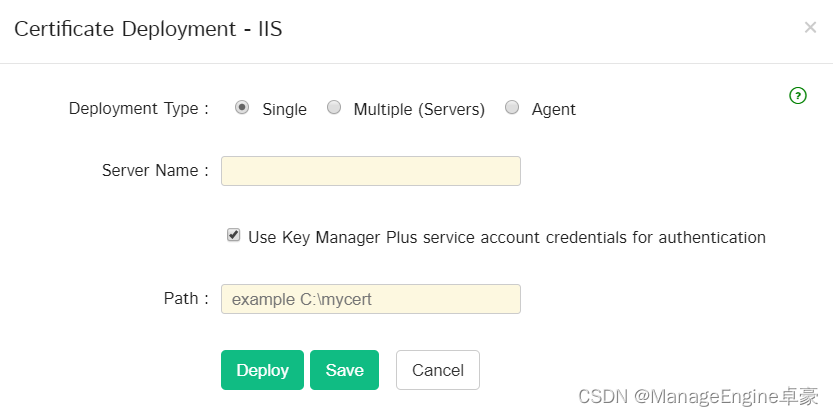Click the "Server Name :" field label
Viewport: 833px width, 416px height.
coord(155,171)
